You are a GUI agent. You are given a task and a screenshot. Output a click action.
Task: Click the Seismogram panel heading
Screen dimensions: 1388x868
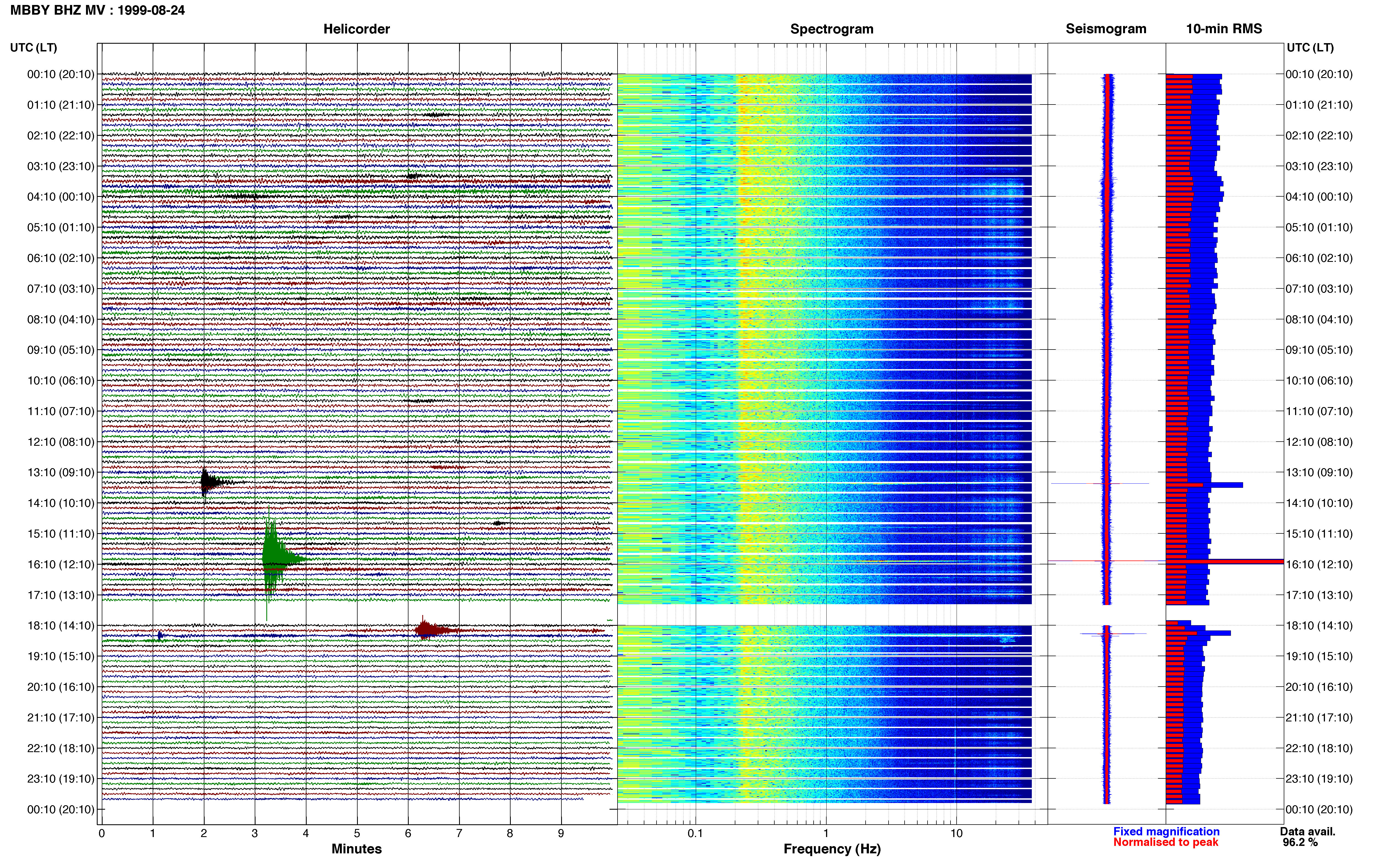[x=1106, y=29]
